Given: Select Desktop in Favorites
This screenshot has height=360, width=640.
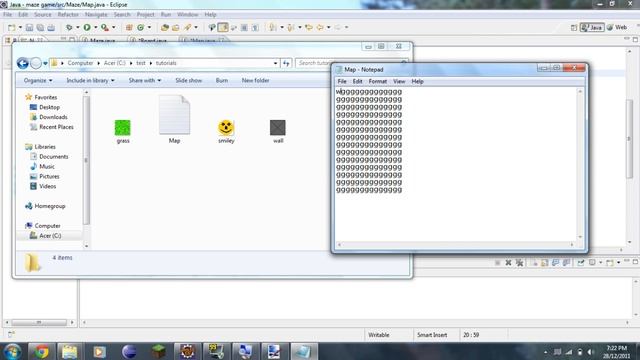Looking at the screenshot, I should 49,107.
